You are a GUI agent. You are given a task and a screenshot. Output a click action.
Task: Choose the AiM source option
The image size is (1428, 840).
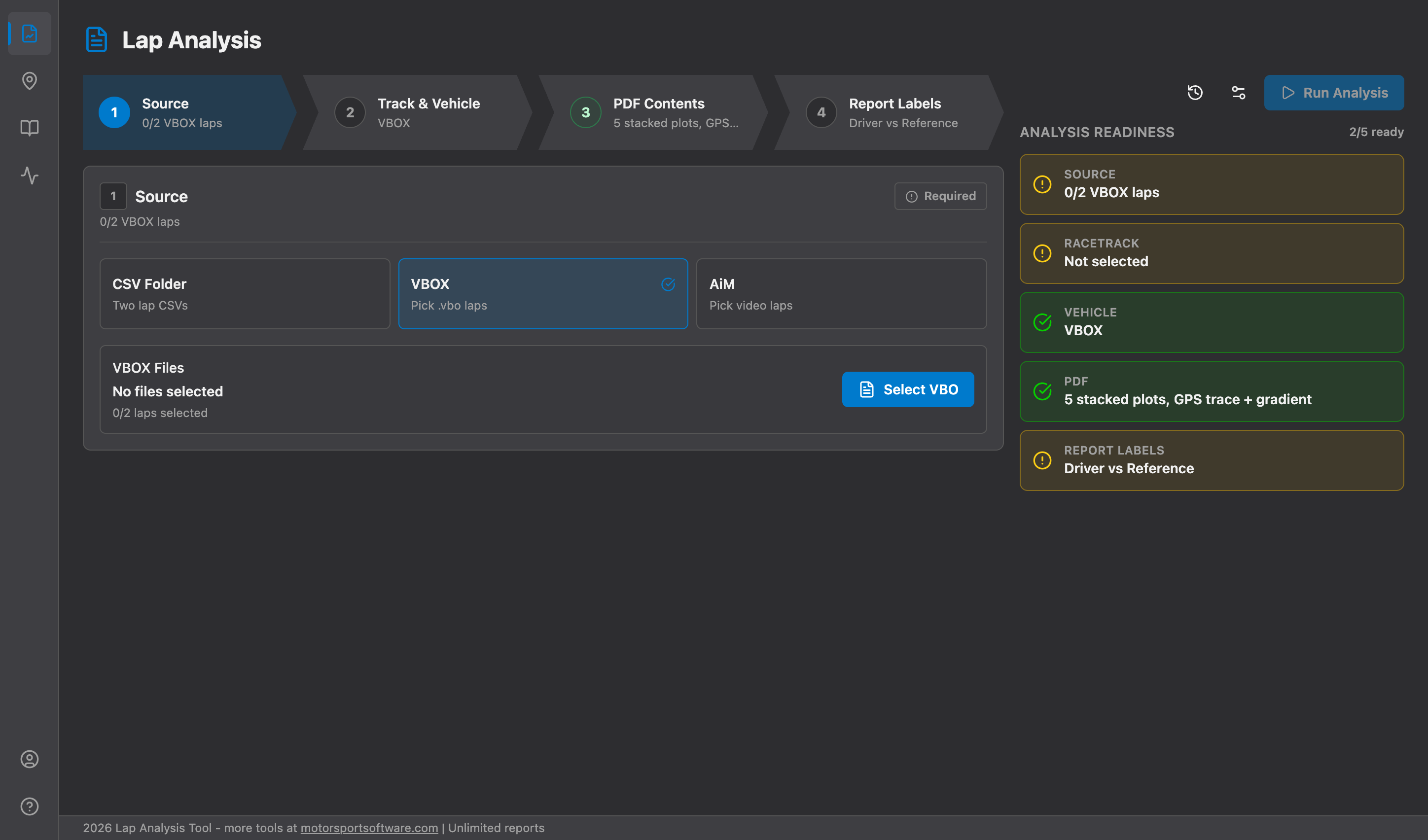[x=842, y=294]
